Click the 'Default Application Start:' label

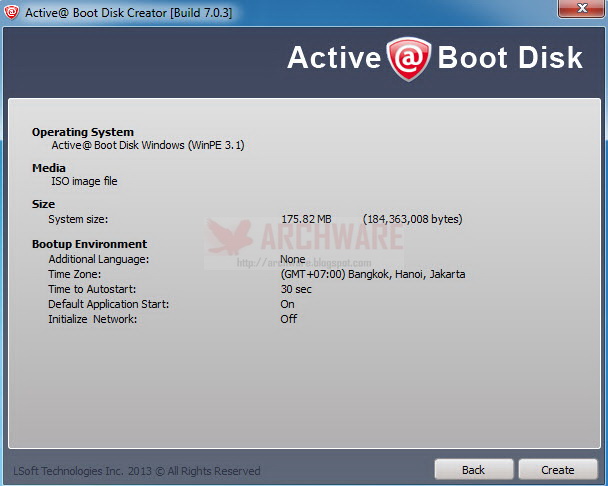tap(109, 304)
